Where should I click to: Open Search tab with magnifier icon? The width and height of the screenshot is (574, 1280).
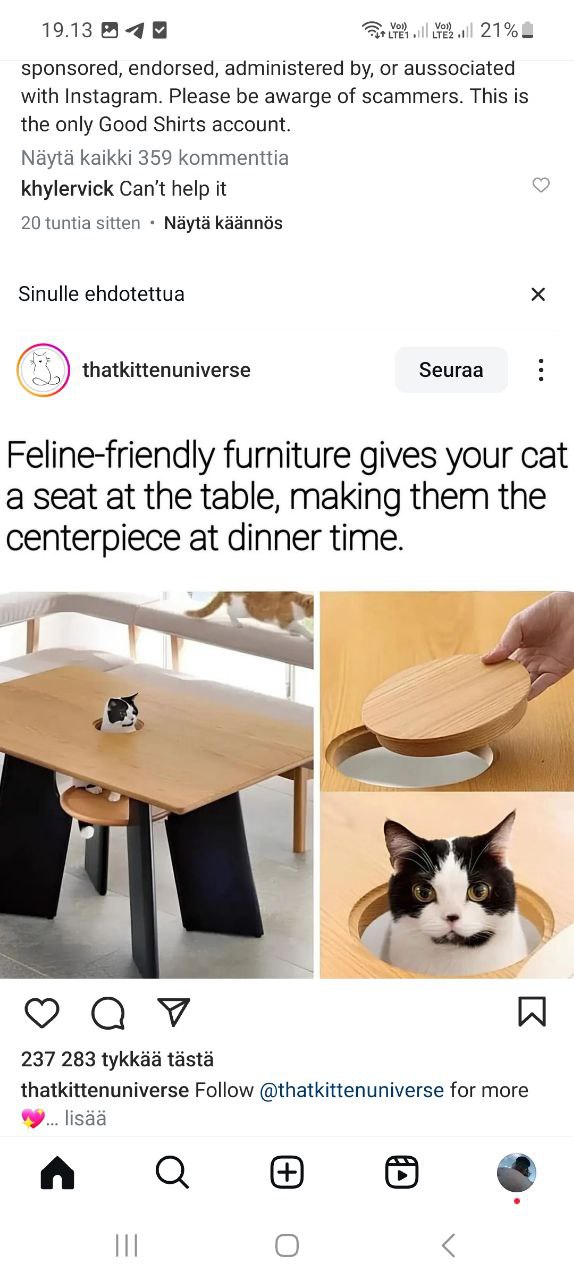172,1172
